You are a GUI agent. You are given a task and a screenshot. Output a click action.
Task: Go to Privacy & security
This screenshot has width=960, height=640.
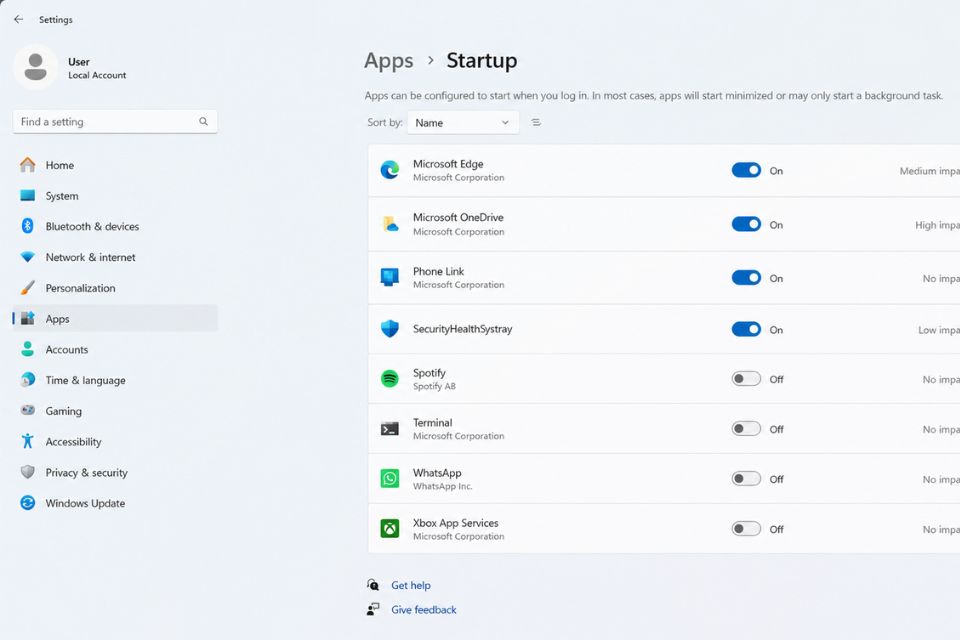(115, 472)
